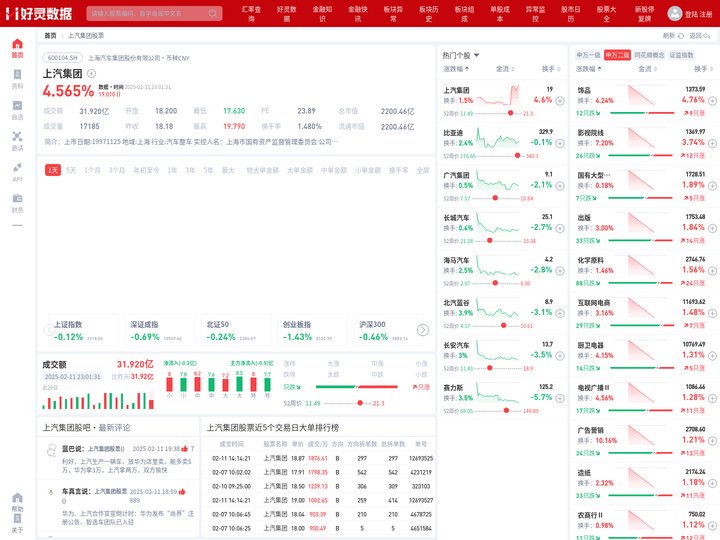
Task: Open the 关于 about icon in the sidebar
Action: click(17, 523)
